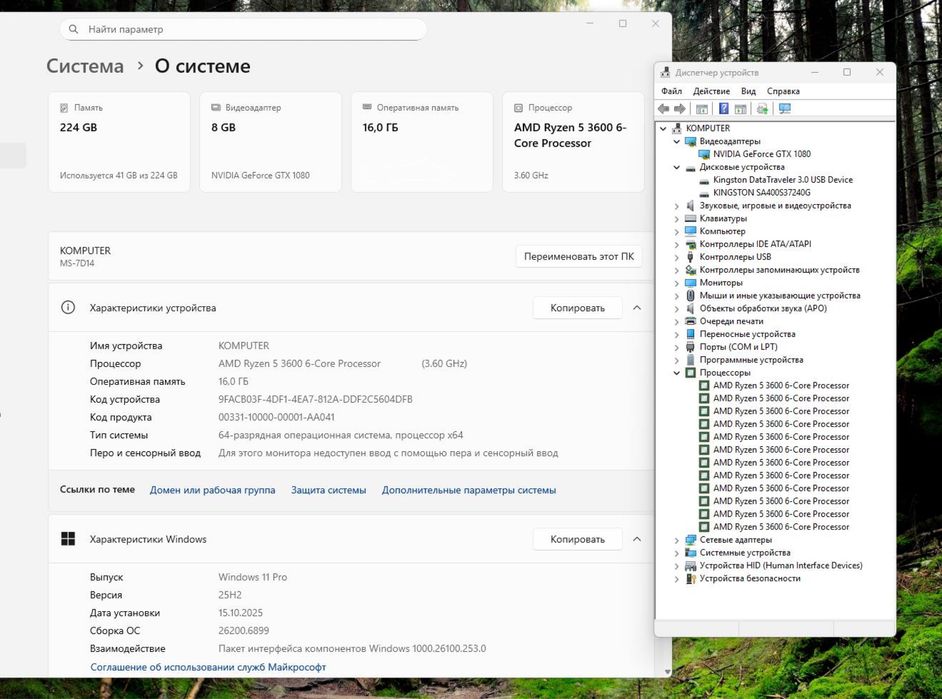Open Соглашение об использовании служб Майкрософт link
This screenshot has height=699, width=942.
pyautogui.click(x=208, y=667)
